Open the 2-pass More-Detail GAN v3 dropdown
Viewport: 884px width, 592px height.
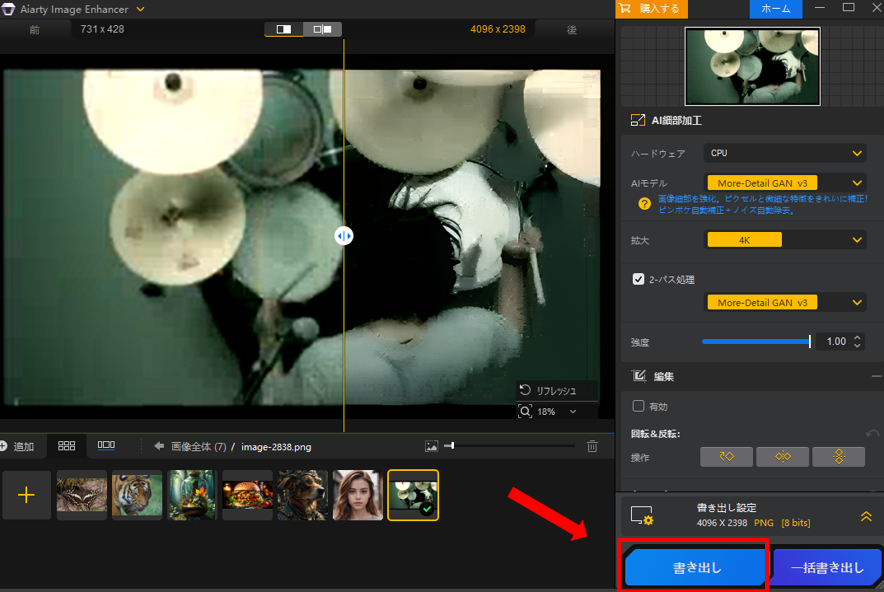[784, 303]
